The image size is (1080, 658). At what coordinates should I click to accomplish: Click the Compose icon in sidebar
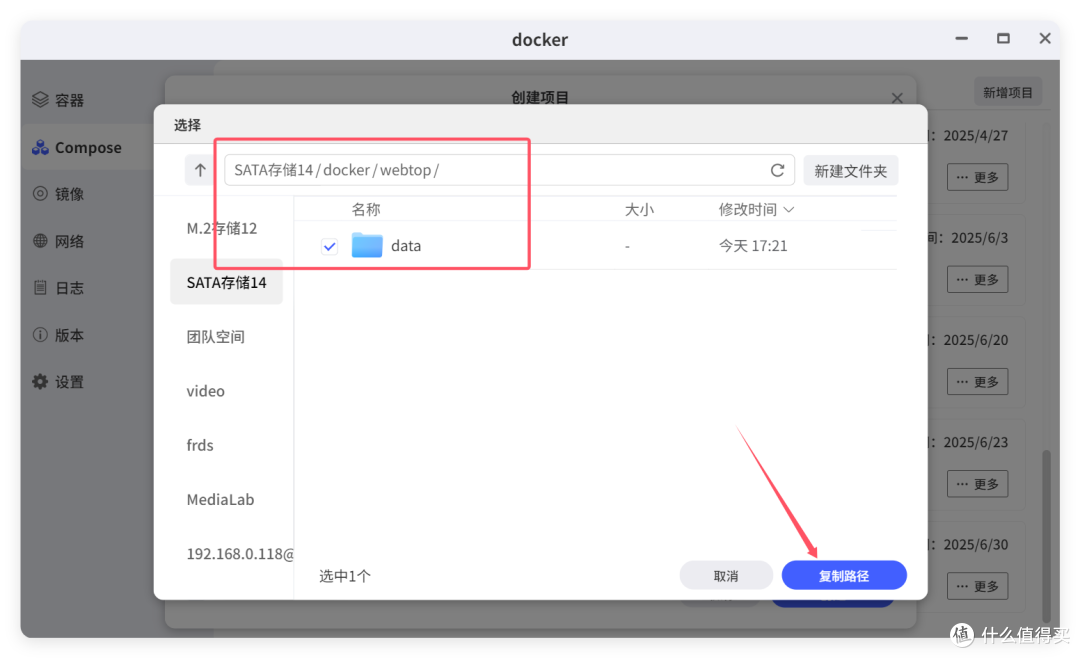(x=41, y=147)
